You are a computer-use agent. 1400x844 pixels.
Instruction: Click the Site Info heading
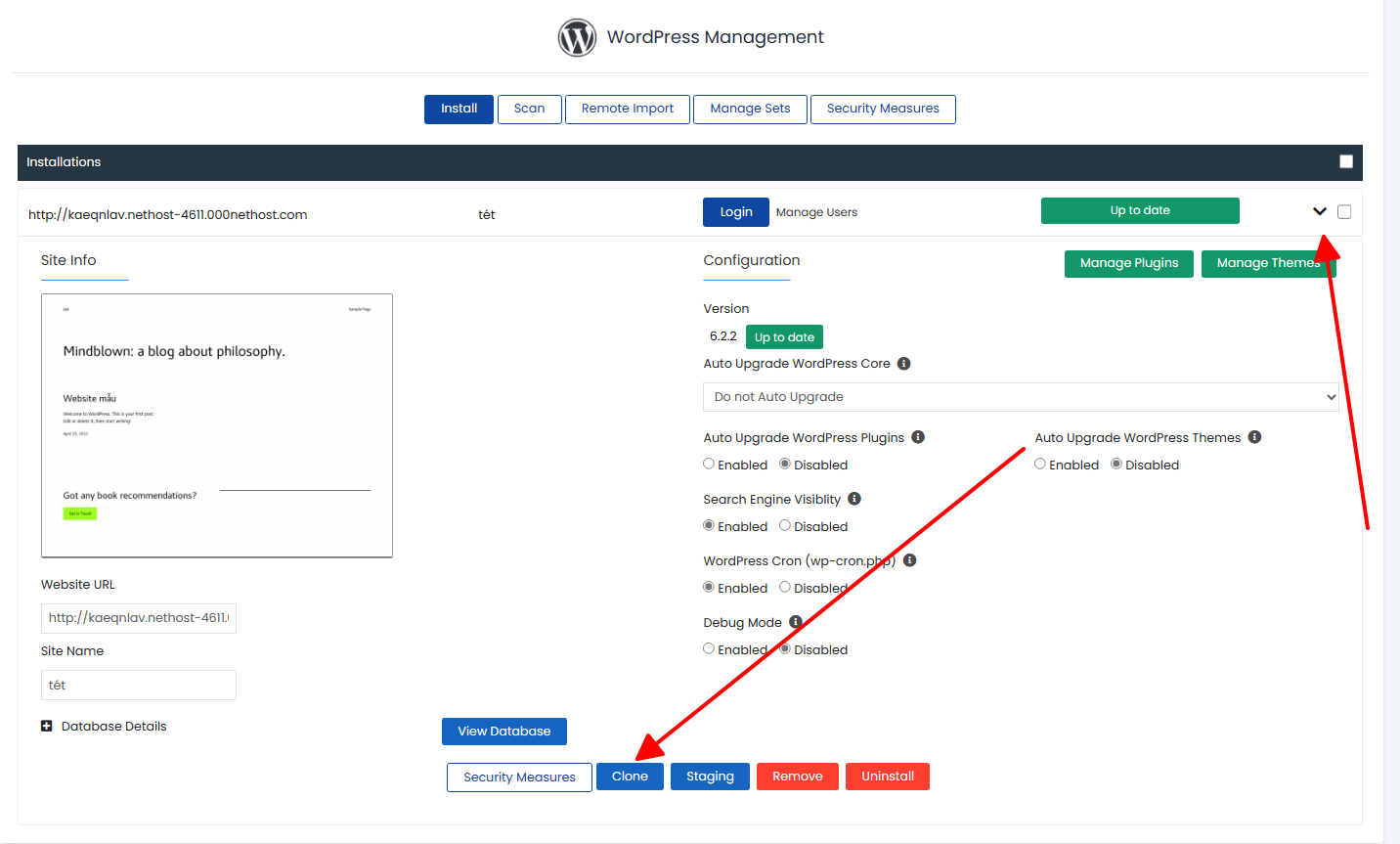(x=68, y=260)
